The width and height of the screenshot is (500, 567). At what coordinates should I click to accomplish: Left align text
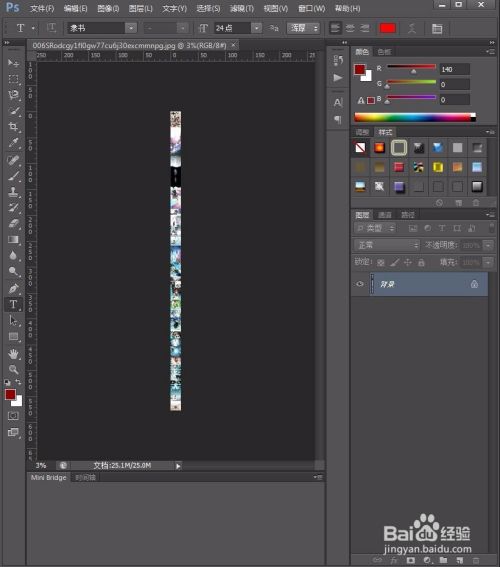[336, 28]
